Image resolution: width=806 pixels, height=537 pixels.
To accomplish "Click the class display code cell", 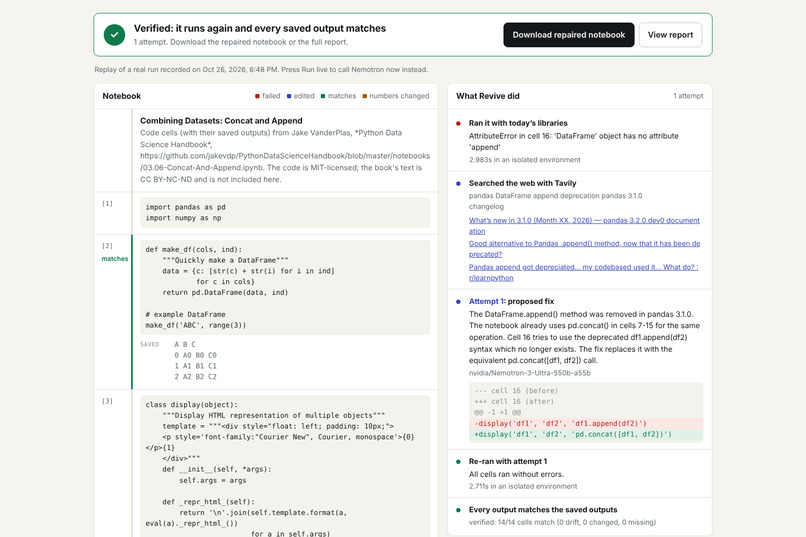I will pyautogui.click(x=285, y=468).
